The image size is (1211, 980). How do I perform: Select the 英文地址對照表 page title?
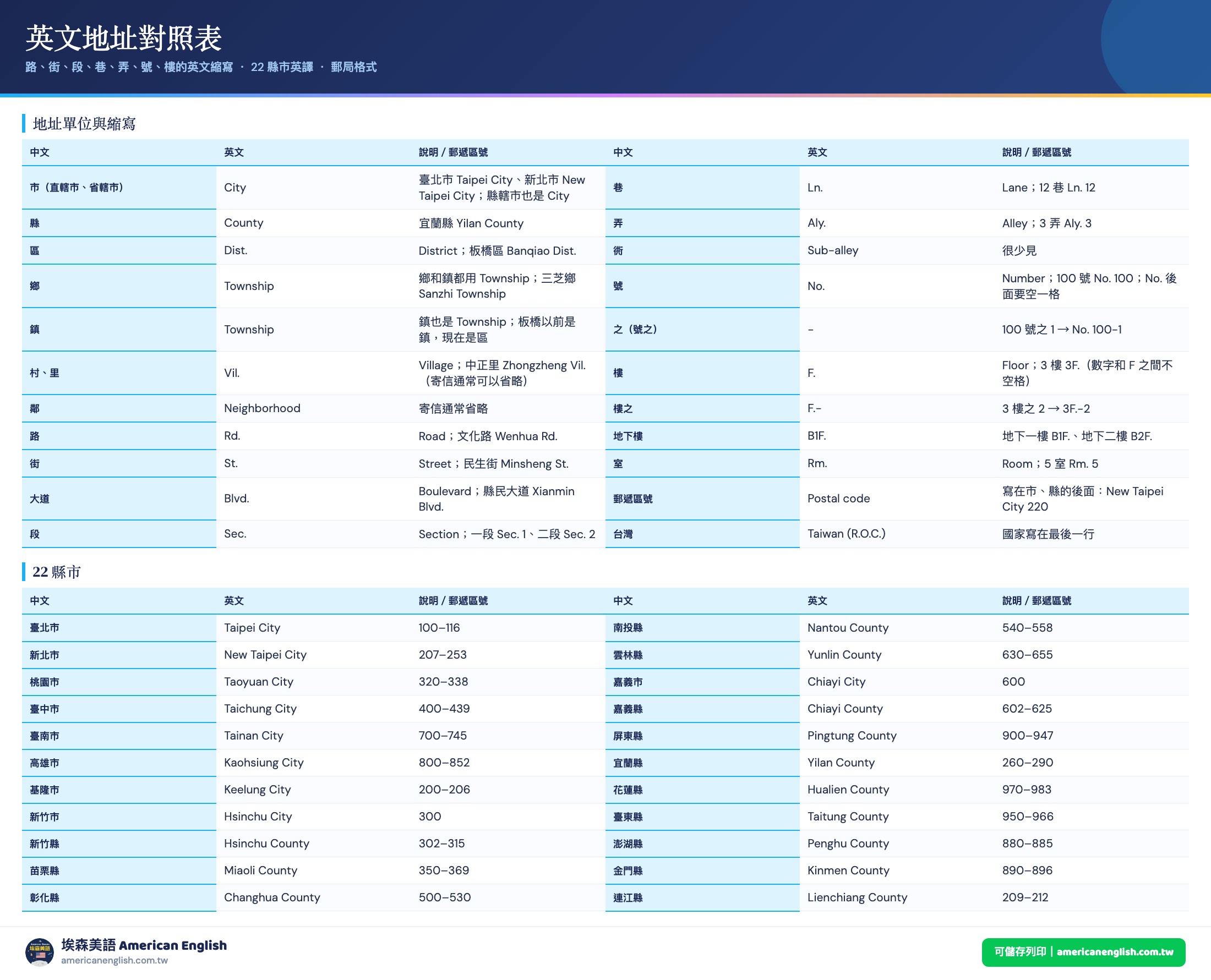click(124, 38)
